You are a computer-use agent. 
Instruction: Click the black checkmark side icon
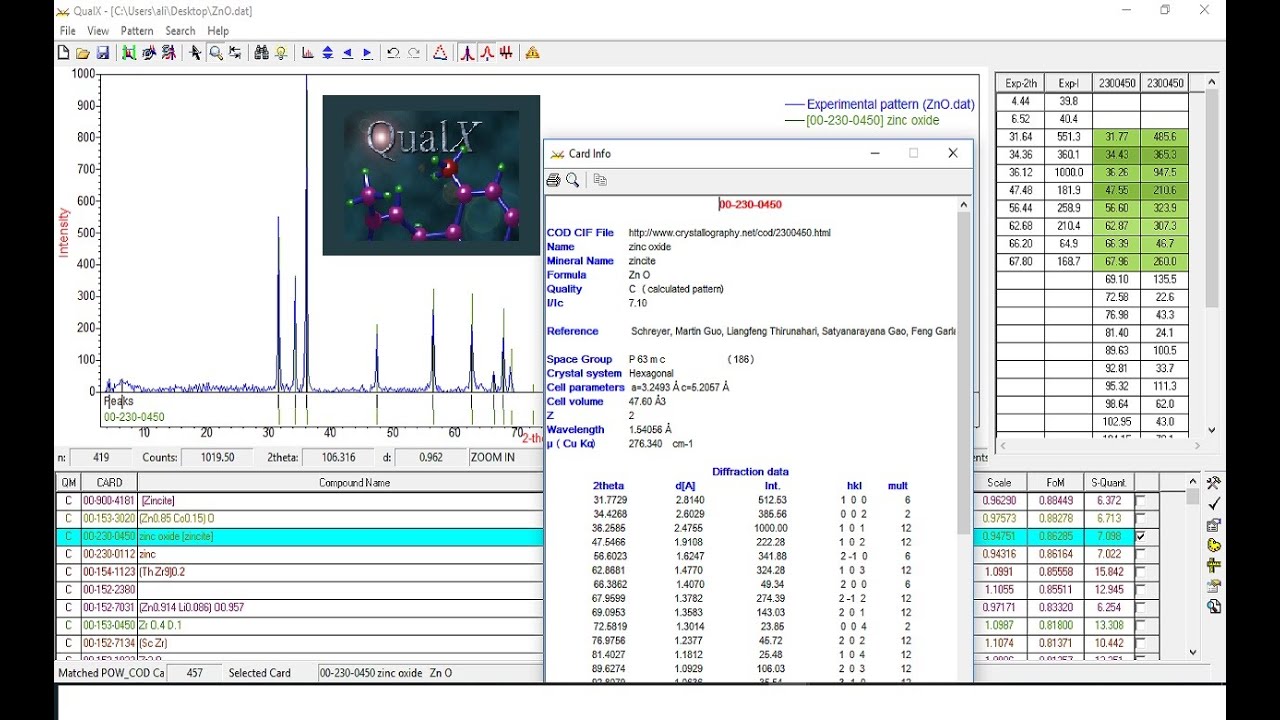click(x=1214, y=504)
